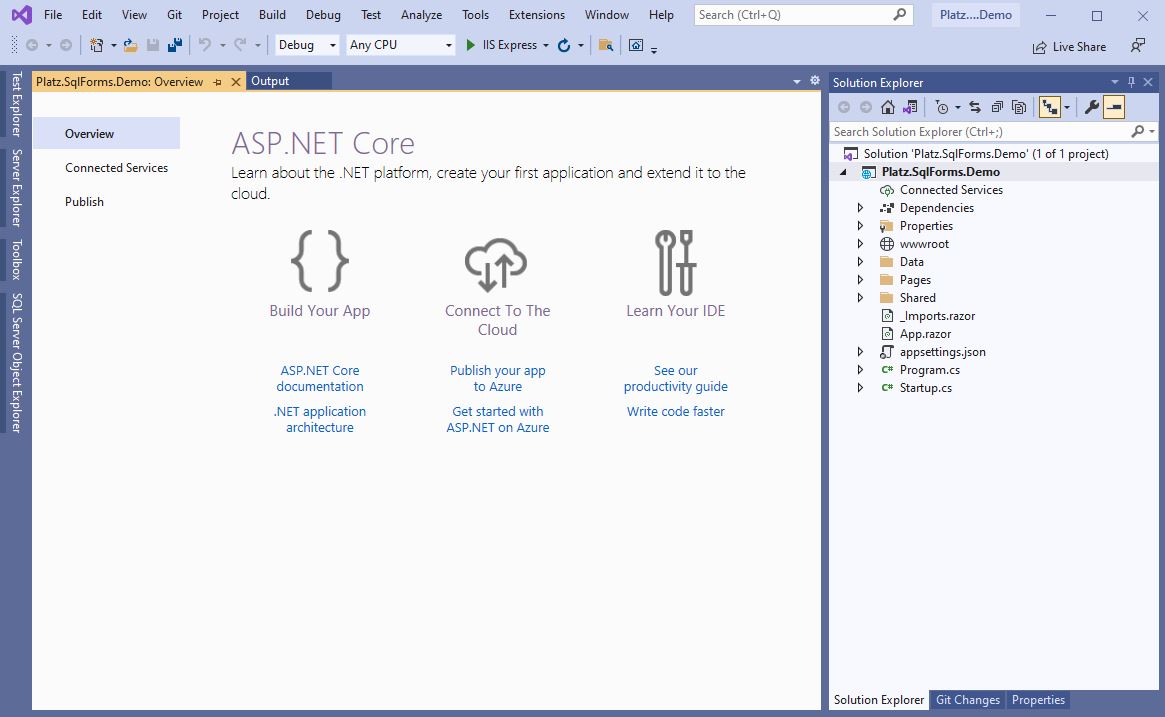Pin the Solution Explorer panel
1165x717 pixels.
(1132, 82)
